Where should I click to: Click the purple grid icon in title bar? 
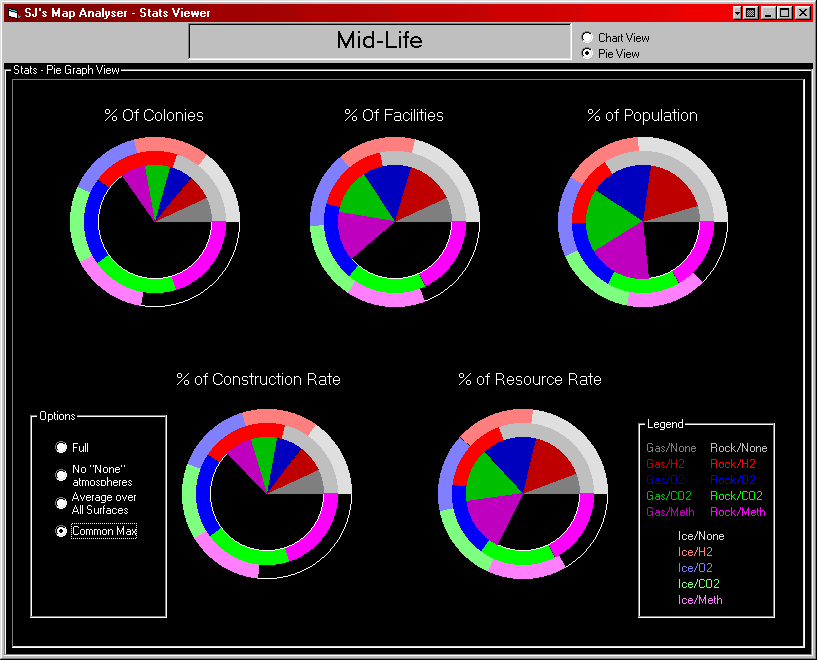pos(752,13)
